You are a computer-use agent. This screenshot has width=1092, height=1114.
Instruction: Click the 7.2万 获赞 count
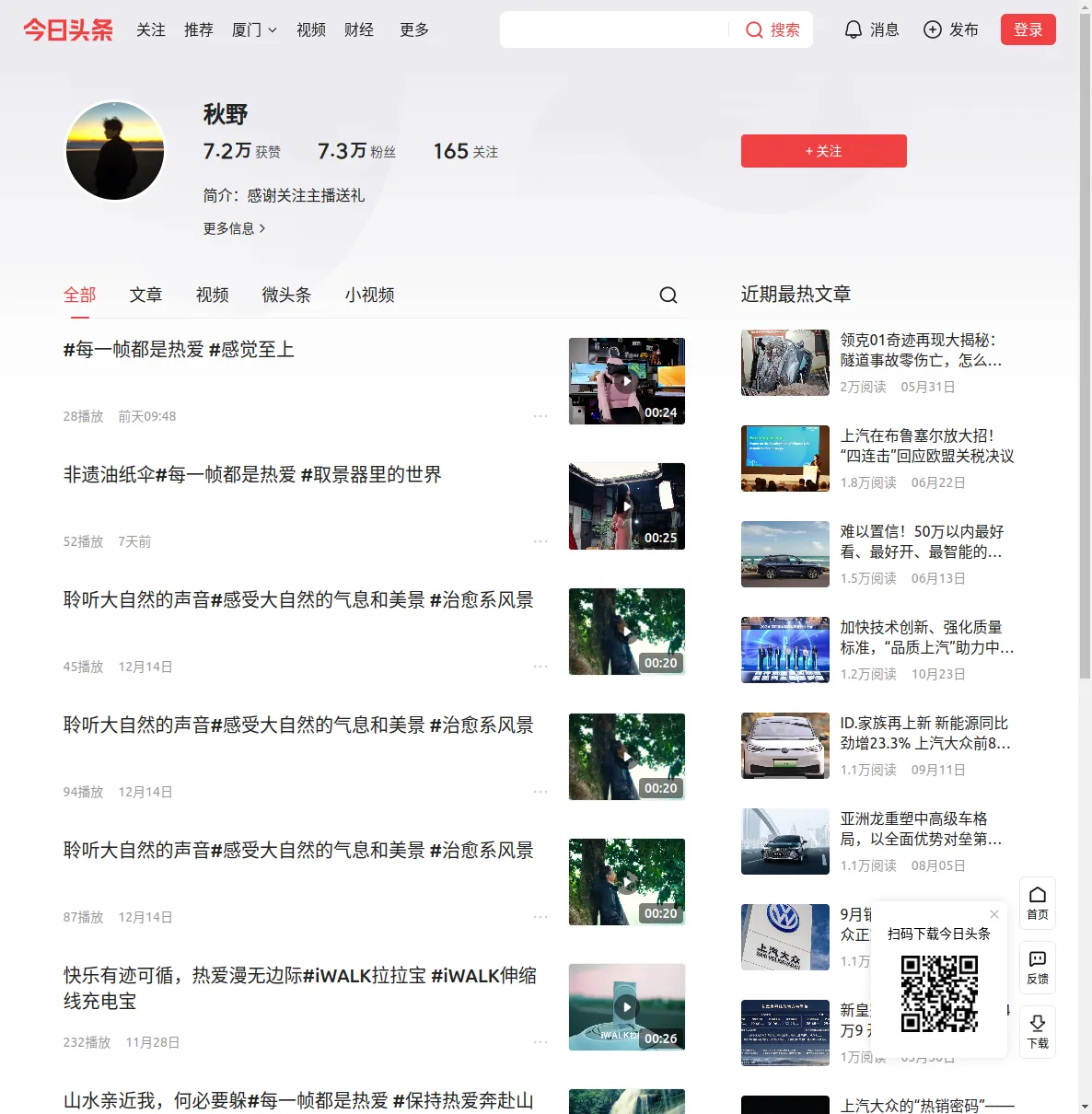click(242, 151)
